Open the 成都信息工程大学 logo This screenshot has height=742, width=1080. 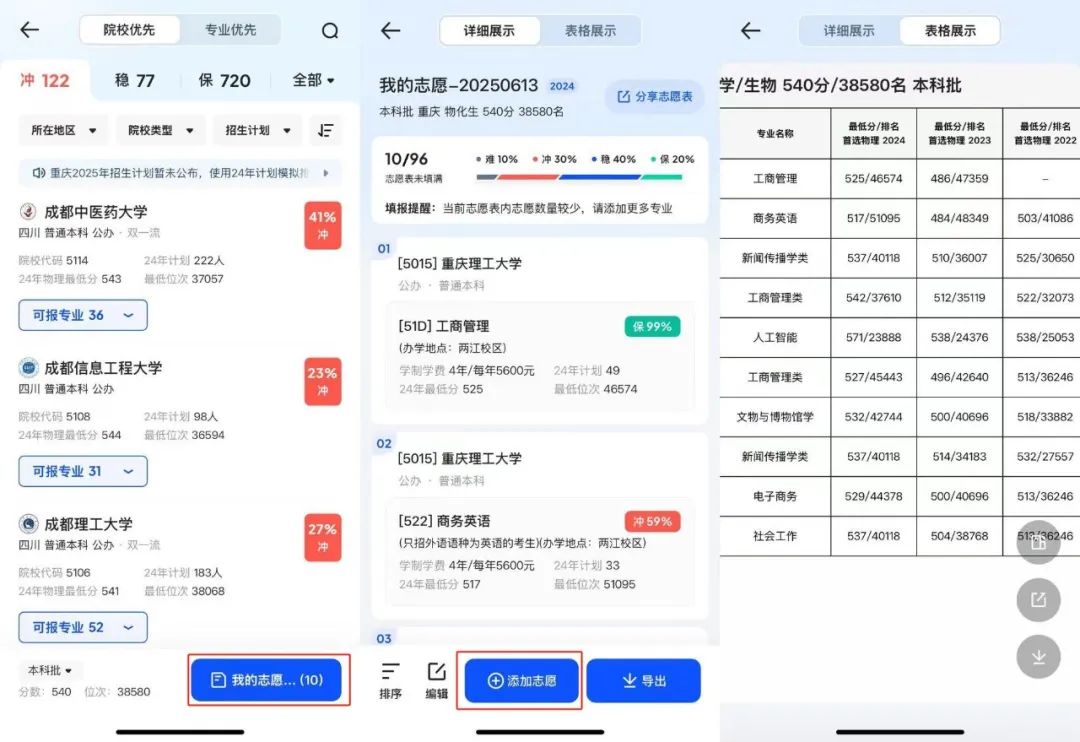tap(28, 367)
